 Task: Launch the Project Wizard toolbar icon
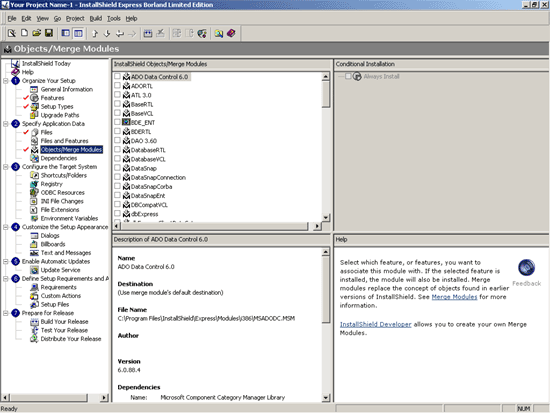pos(12,33)
